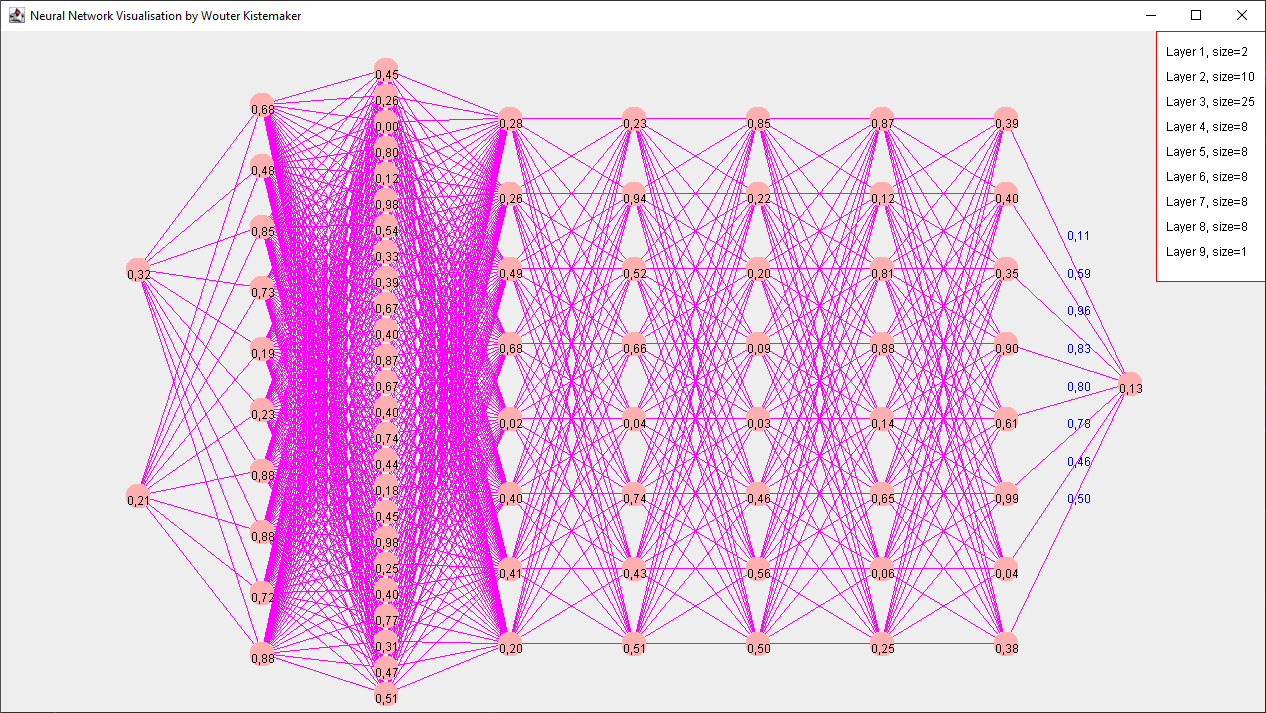Maximize the Neural Network Visualisation window
The image size is (1266, 713).
[x=1196, y=16]
